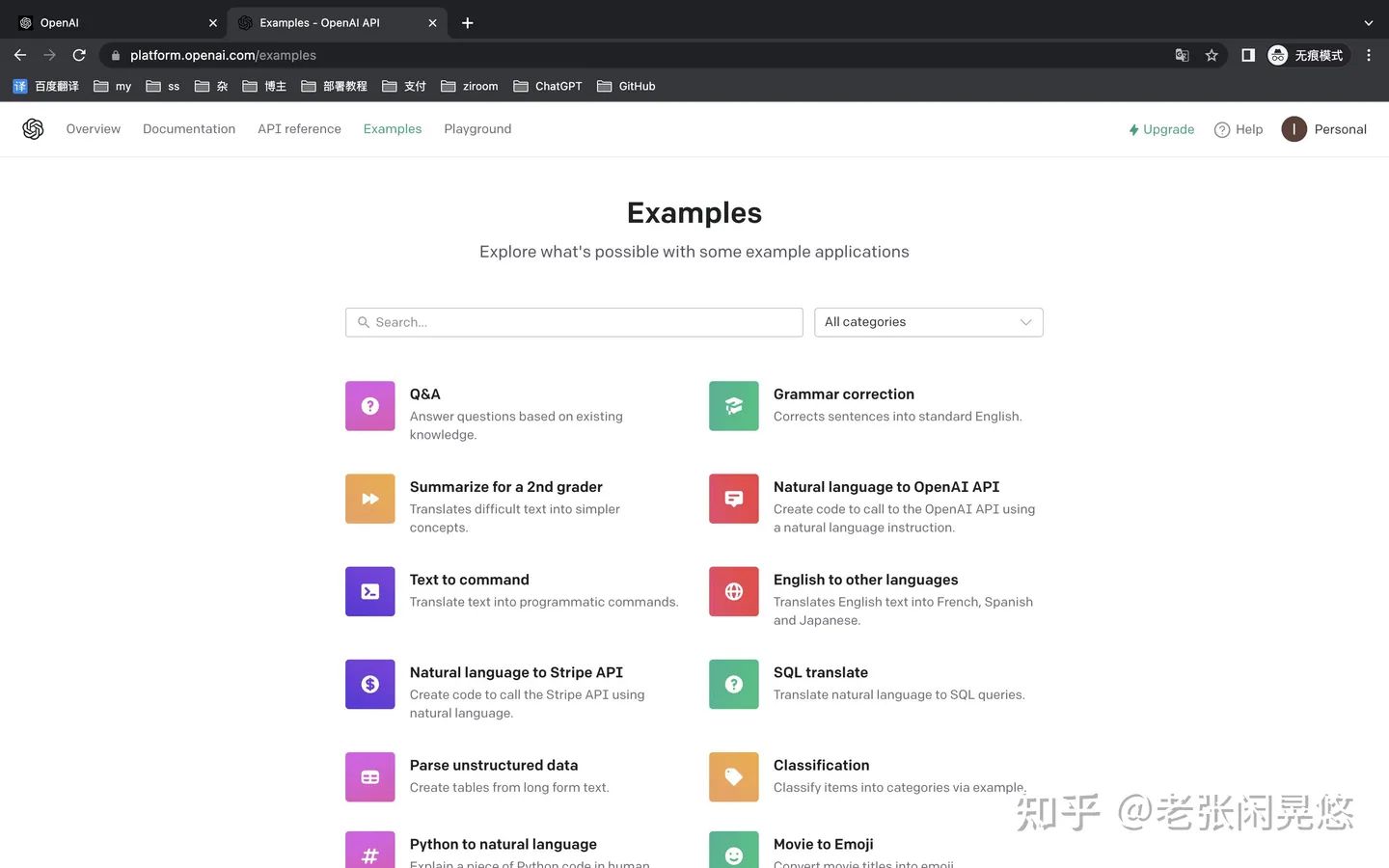
Task: Click the Parse unstructured data table icon
Action: point(369,776)
